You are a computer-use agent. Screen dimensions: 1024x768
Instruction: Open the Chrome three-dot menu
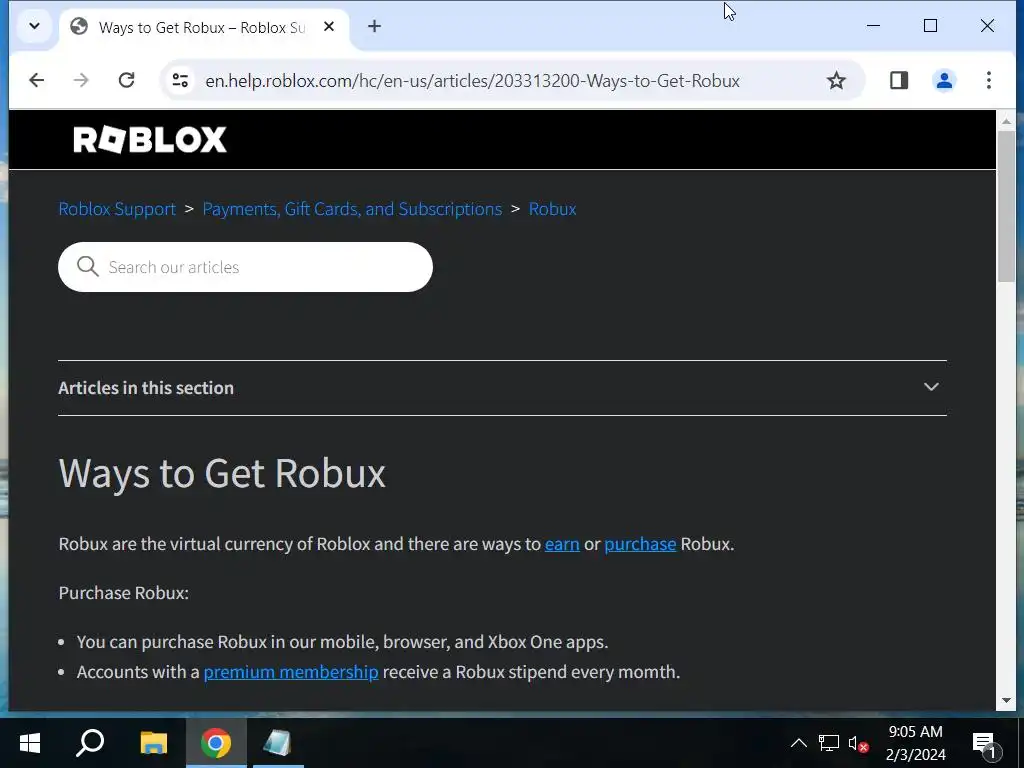(989, 80)
